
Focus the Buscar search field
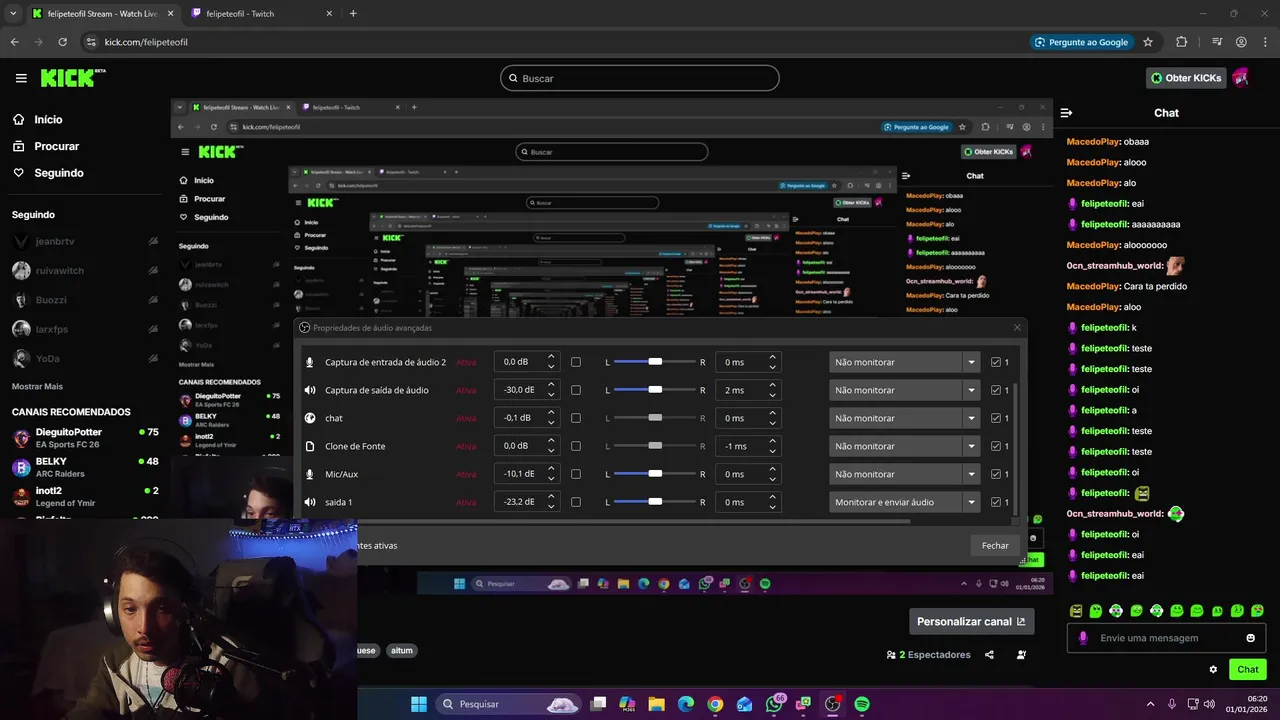640,78
